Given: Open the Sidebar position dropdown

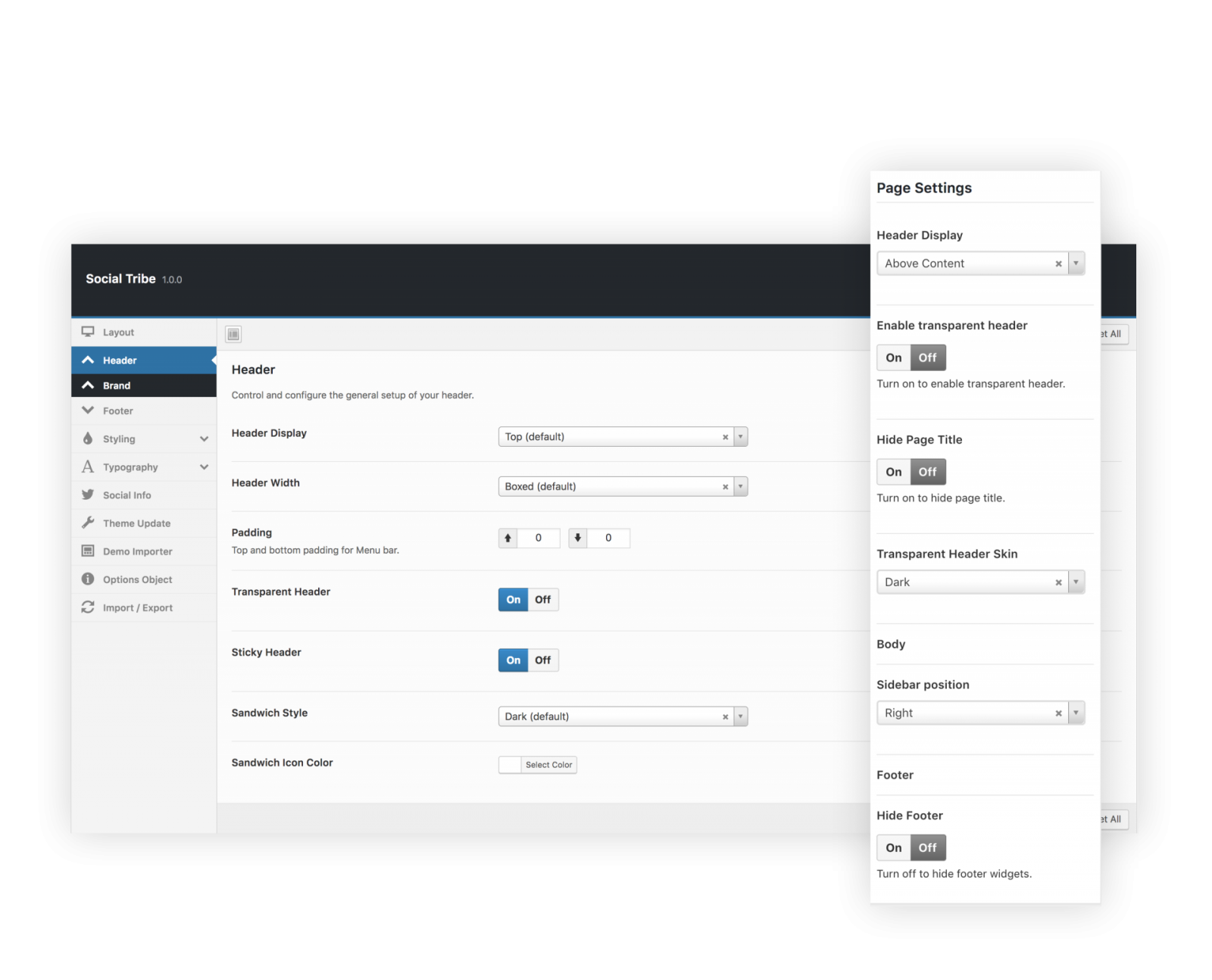Looking at the screenshot, I should point(1076,712).
